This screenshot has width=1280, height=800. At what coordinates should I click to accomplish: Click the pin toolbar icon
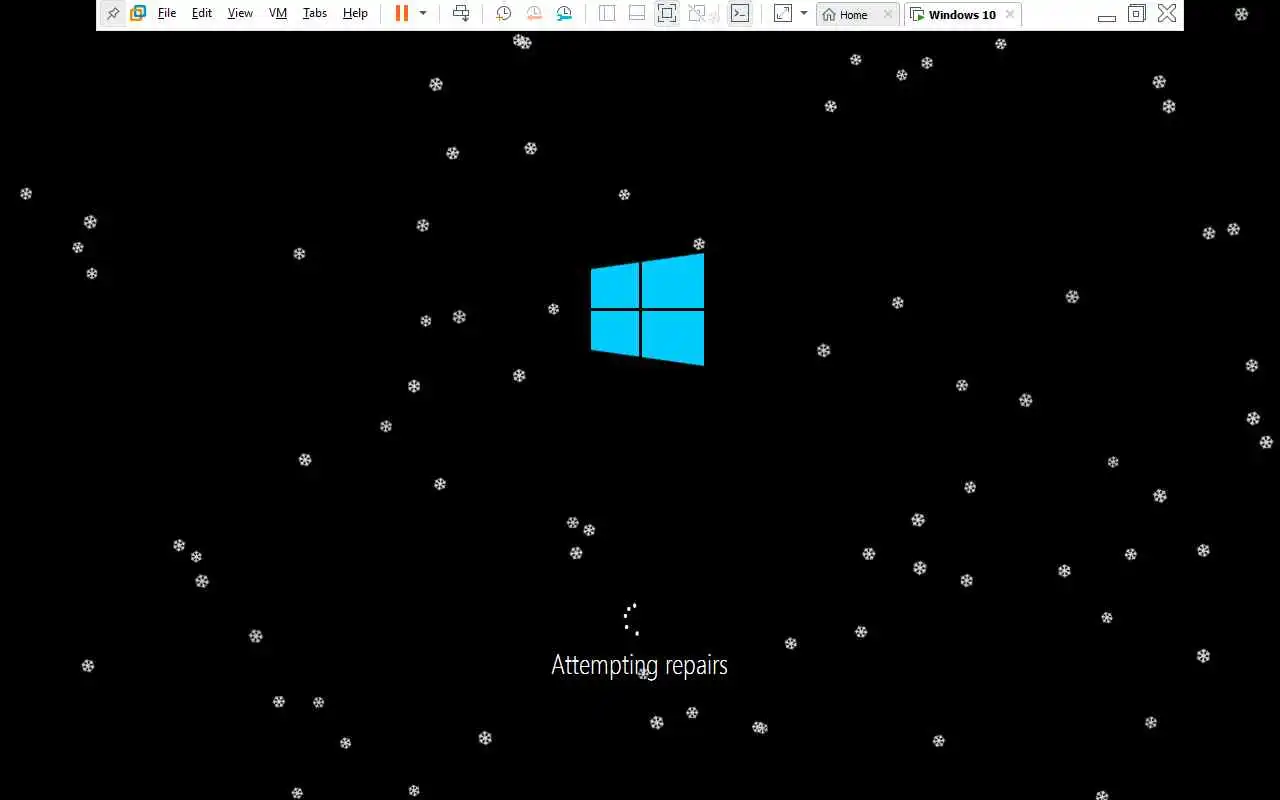[x=113, y=14]
